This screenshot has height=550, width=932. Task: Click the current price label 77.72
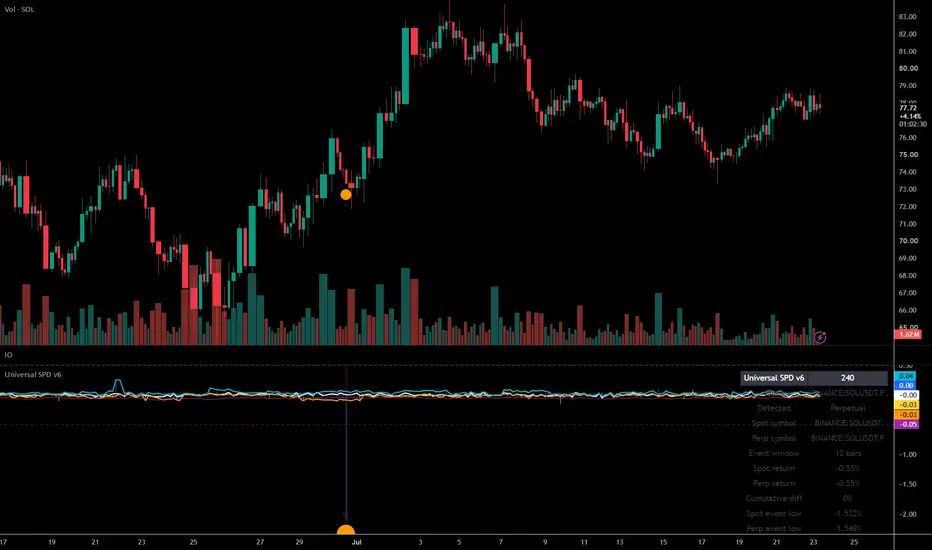tap(908, 108)
